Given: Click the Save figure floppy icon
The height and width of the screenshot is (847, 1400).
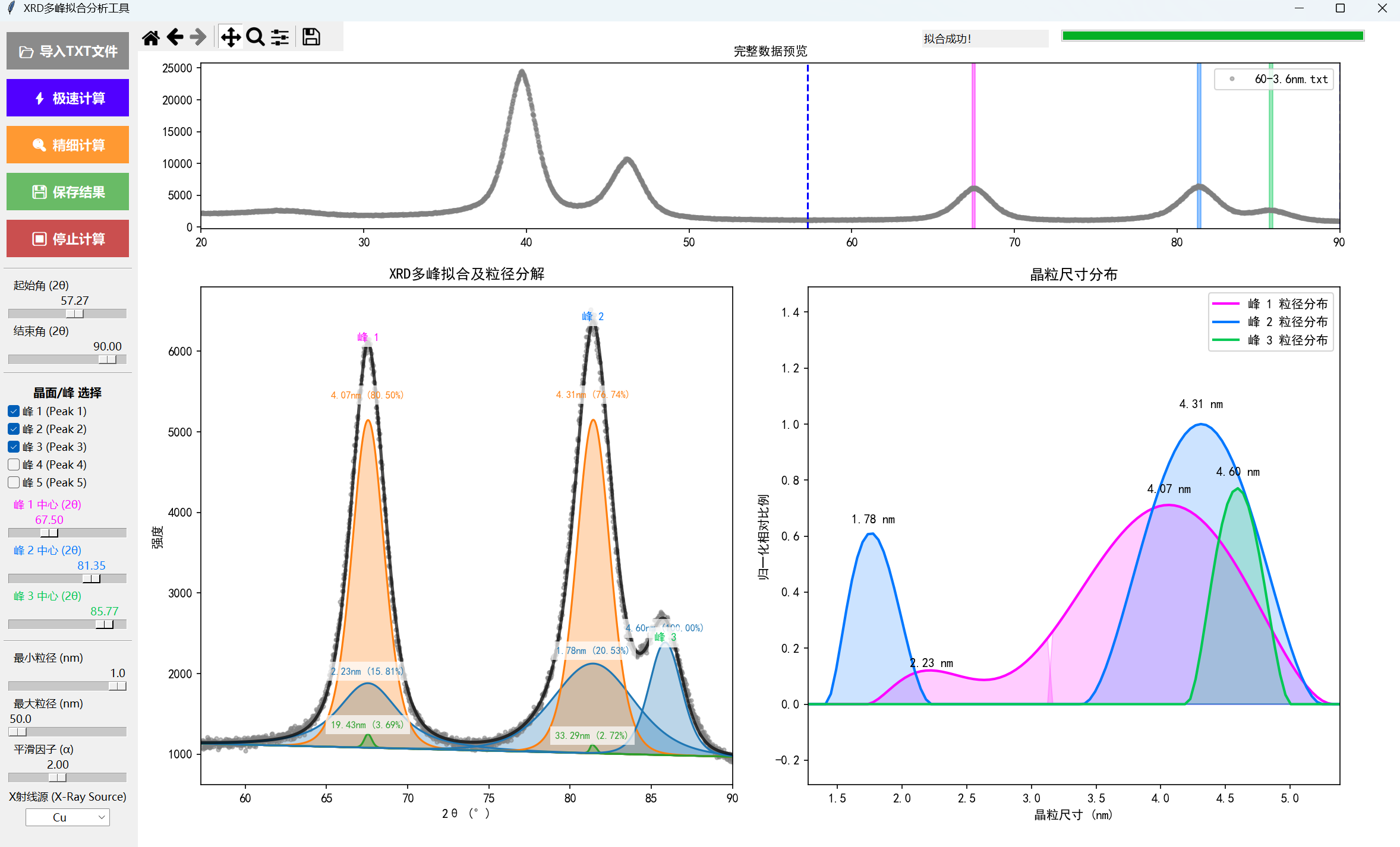Looking at the screenshot, I should point(311,37).
